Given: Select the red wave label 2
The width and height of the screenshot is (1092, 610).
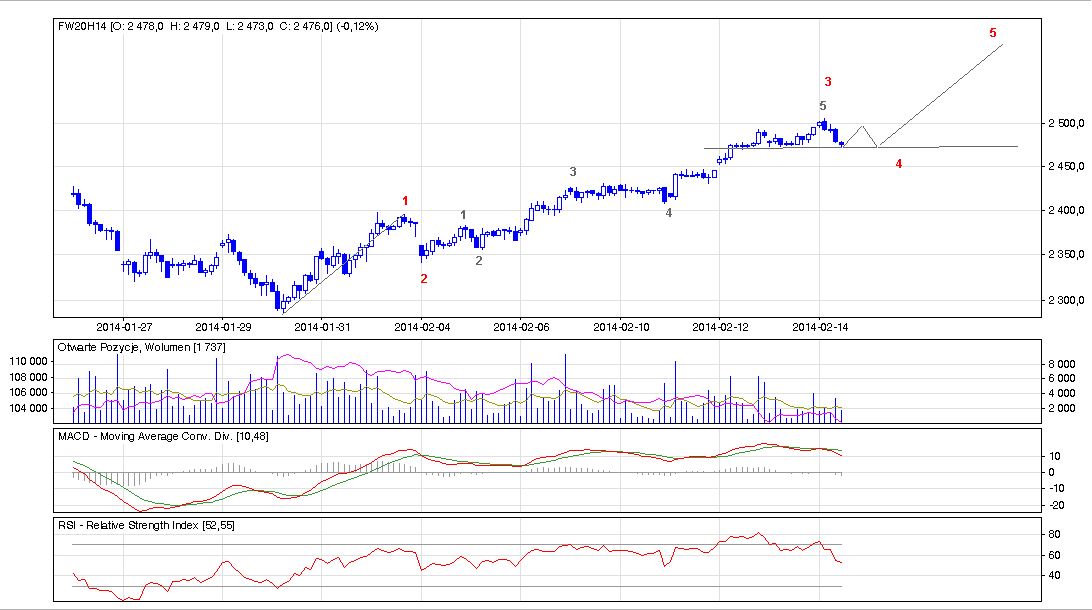Looking at the screenshot, I should coord(423,279).
